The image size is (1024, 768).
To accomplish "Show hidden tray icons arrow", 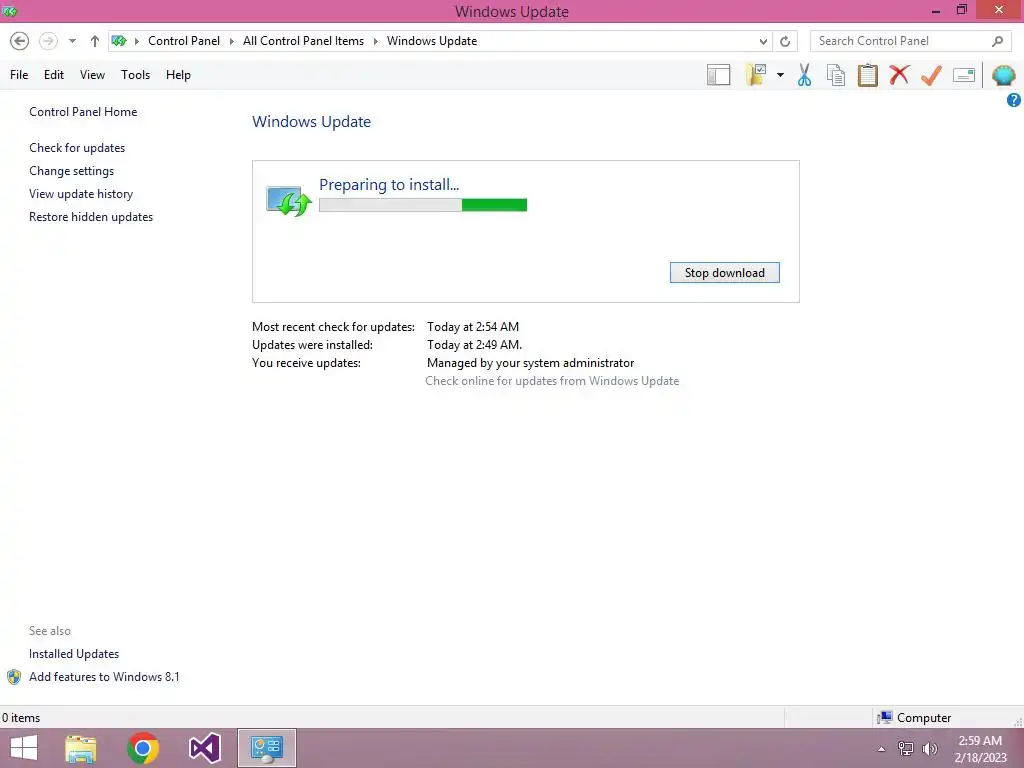I will click(x=881, y=749).
